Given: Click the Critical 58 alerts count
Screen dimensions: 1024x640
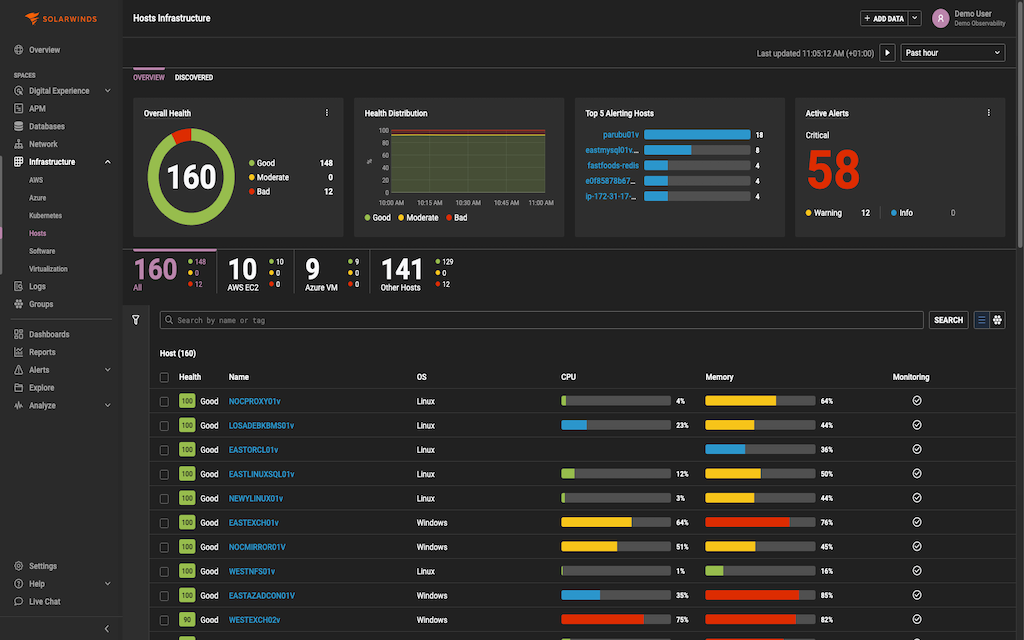Looking at the screenshot, I should click(x=833, y=170).
